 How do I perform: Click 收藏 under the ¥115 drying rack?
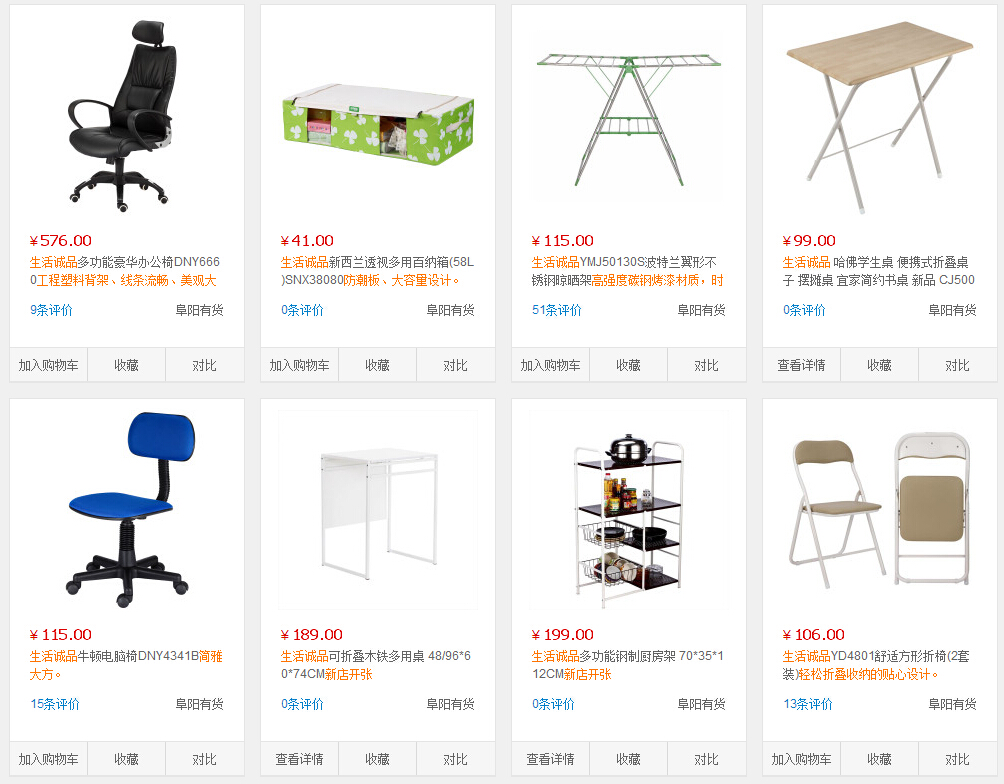tap(628, 365)
